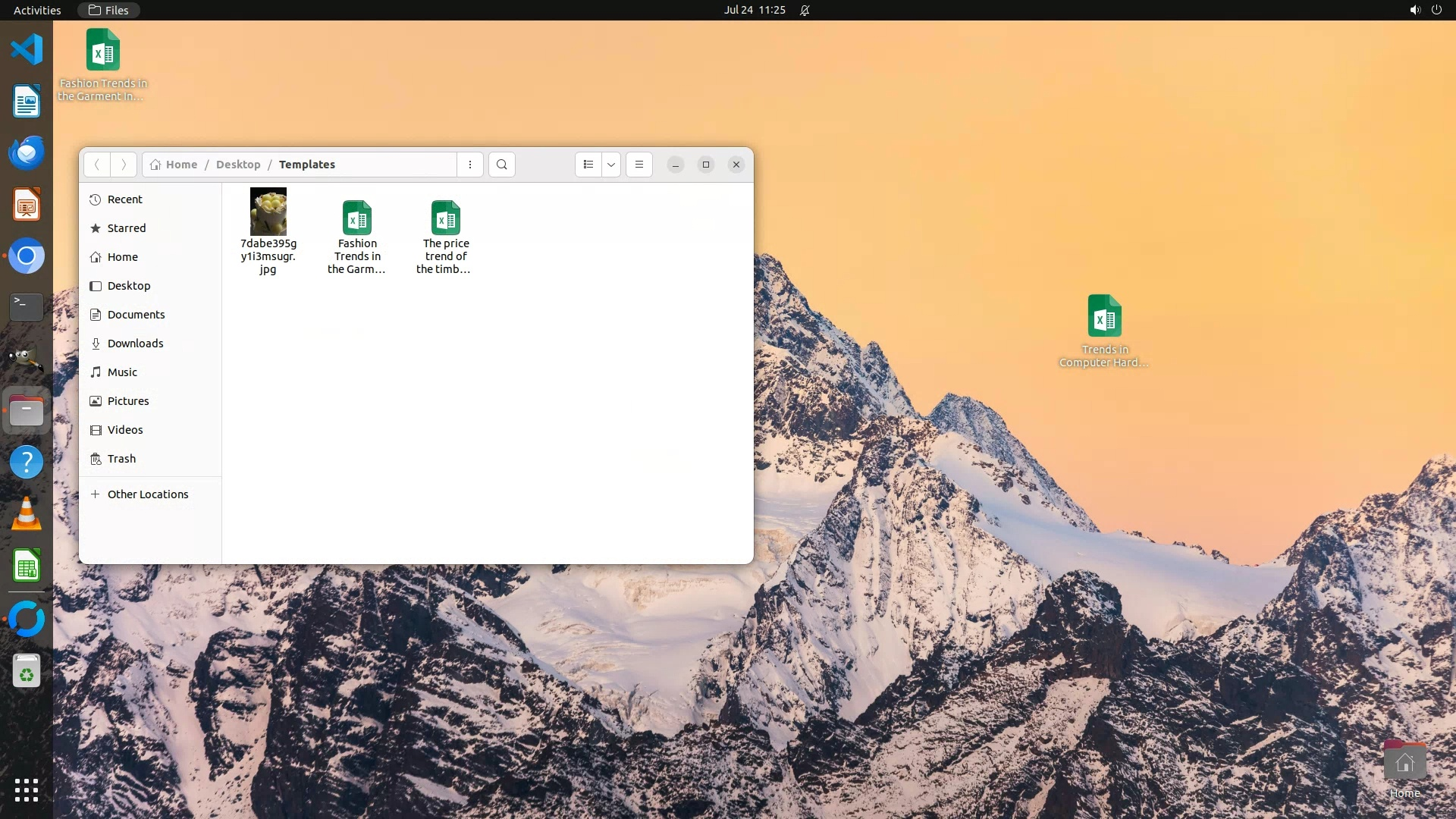The image size is (1456, 819).
Task: Navigate to Desktop in the path bar
Action: click(237, 165)
